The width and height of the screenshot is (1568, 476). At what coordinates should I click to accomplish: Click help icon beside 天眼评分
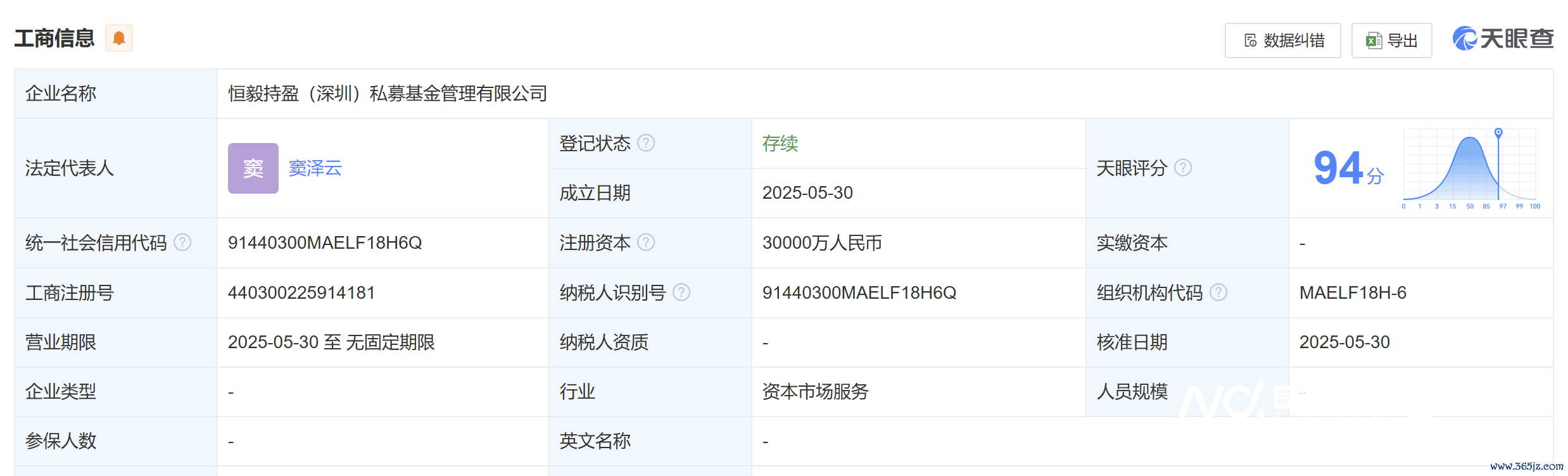(x=1183, y=168)
